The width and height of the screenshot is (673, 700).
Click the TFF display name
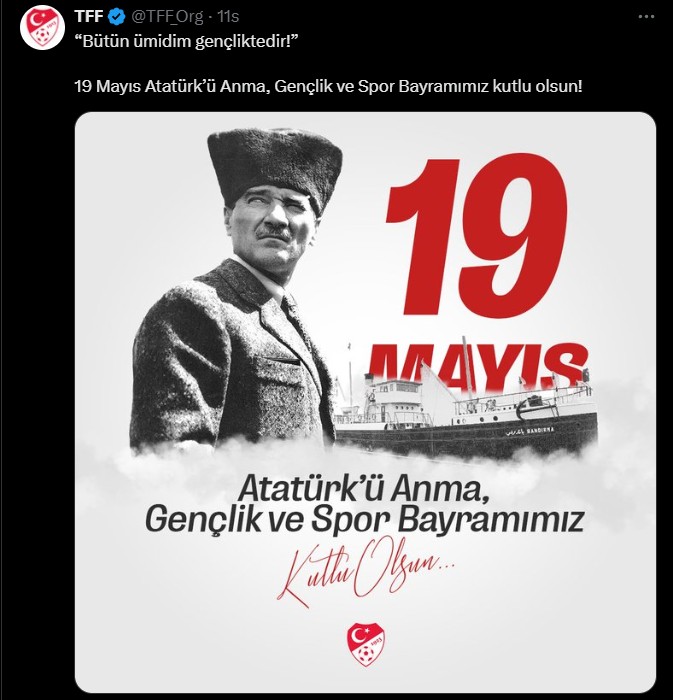tap(89, 17)
